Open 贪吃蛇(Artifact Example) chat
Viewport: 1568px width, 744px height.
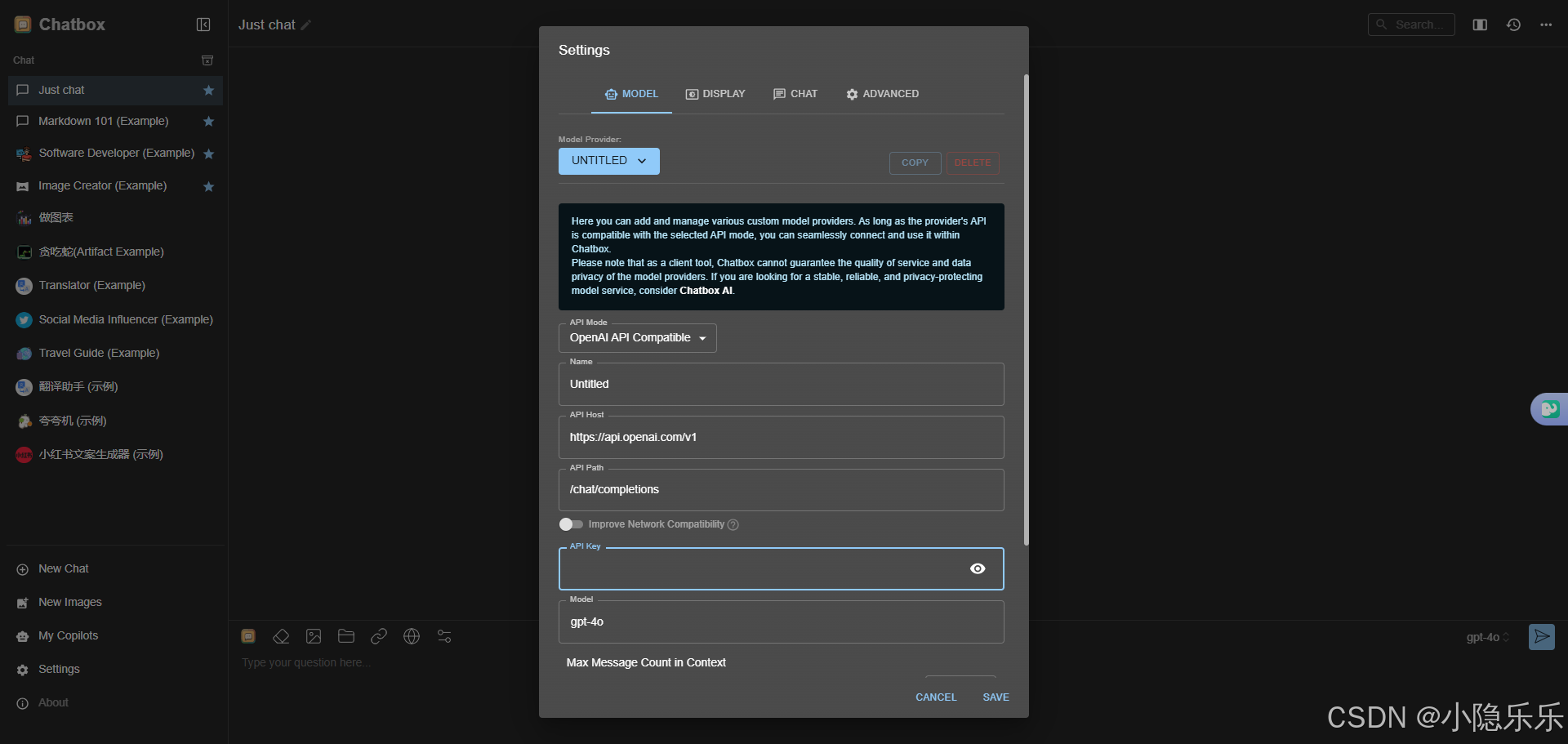point(114,252)
